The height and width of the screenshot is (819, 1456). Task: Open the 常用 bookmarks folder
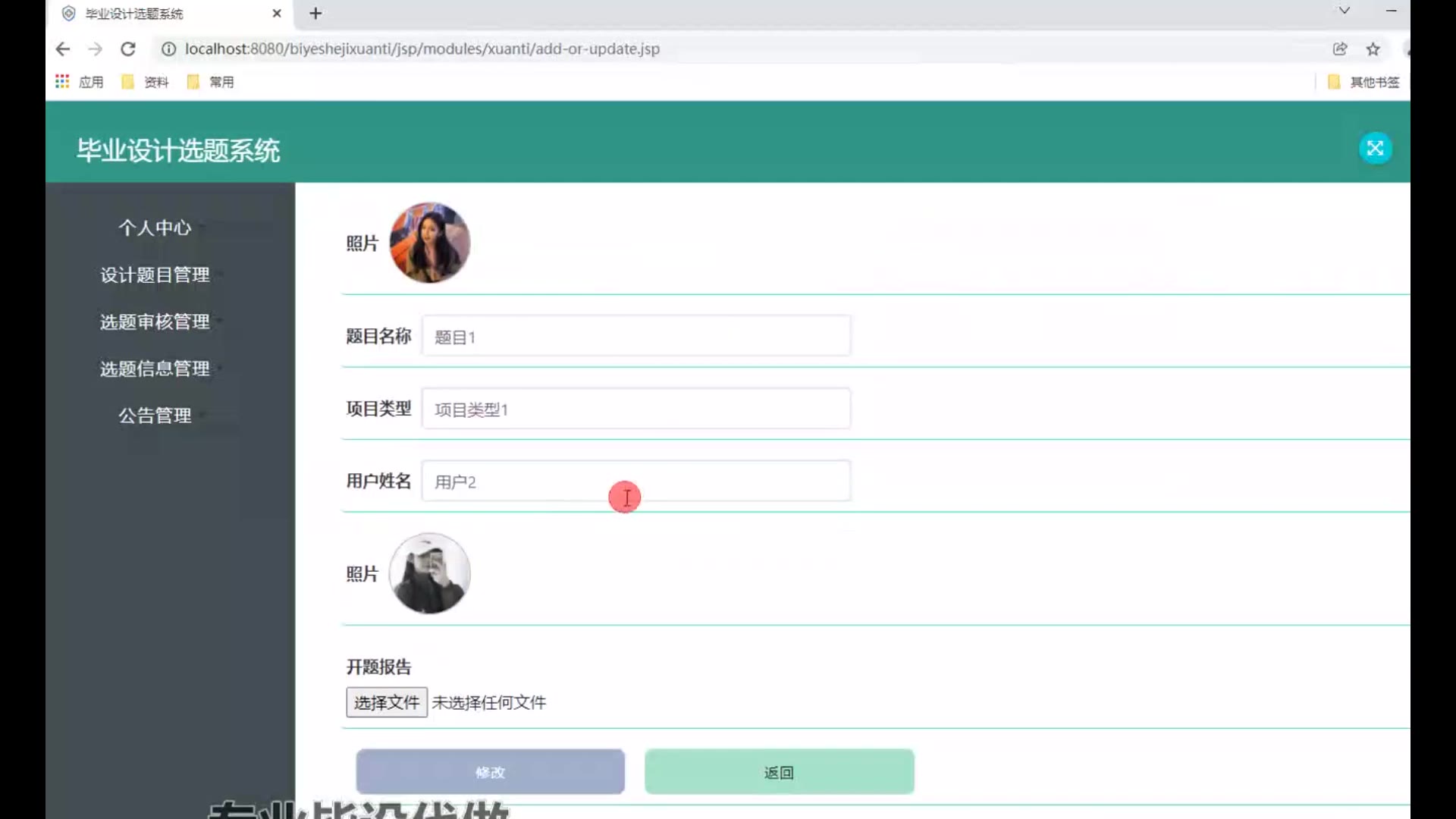click(x=211, y=82)
